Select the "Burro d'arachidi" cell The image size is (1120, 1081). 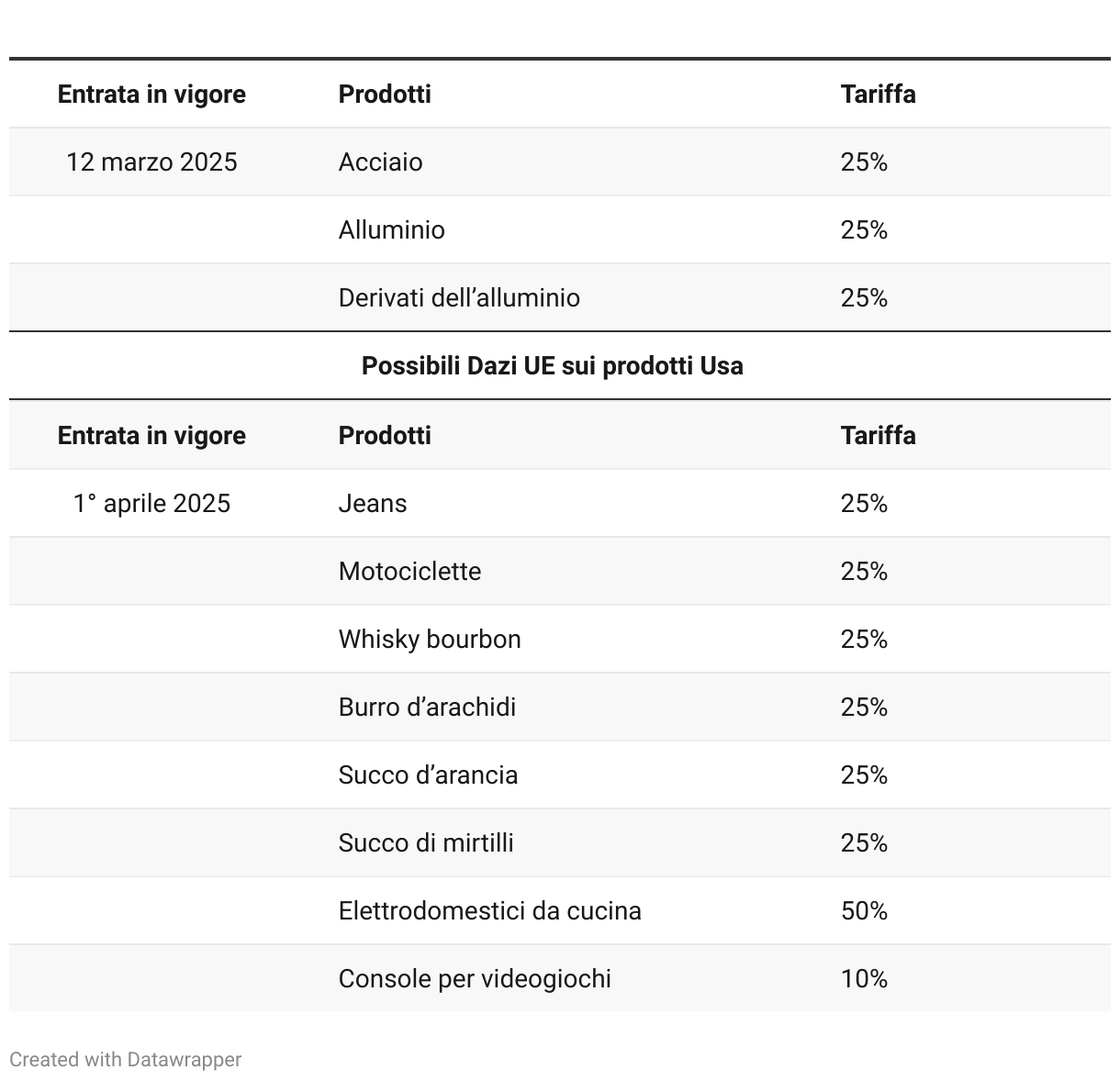[427, 708]
